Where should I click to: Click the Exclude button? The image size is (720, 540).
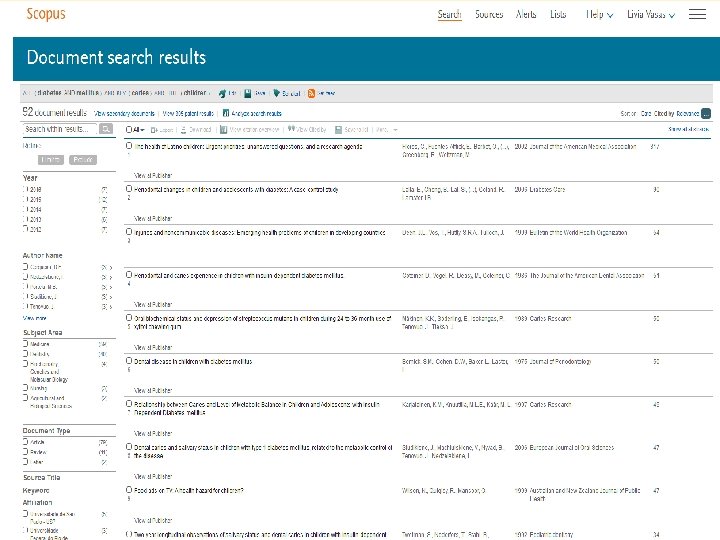coord(83,160)
